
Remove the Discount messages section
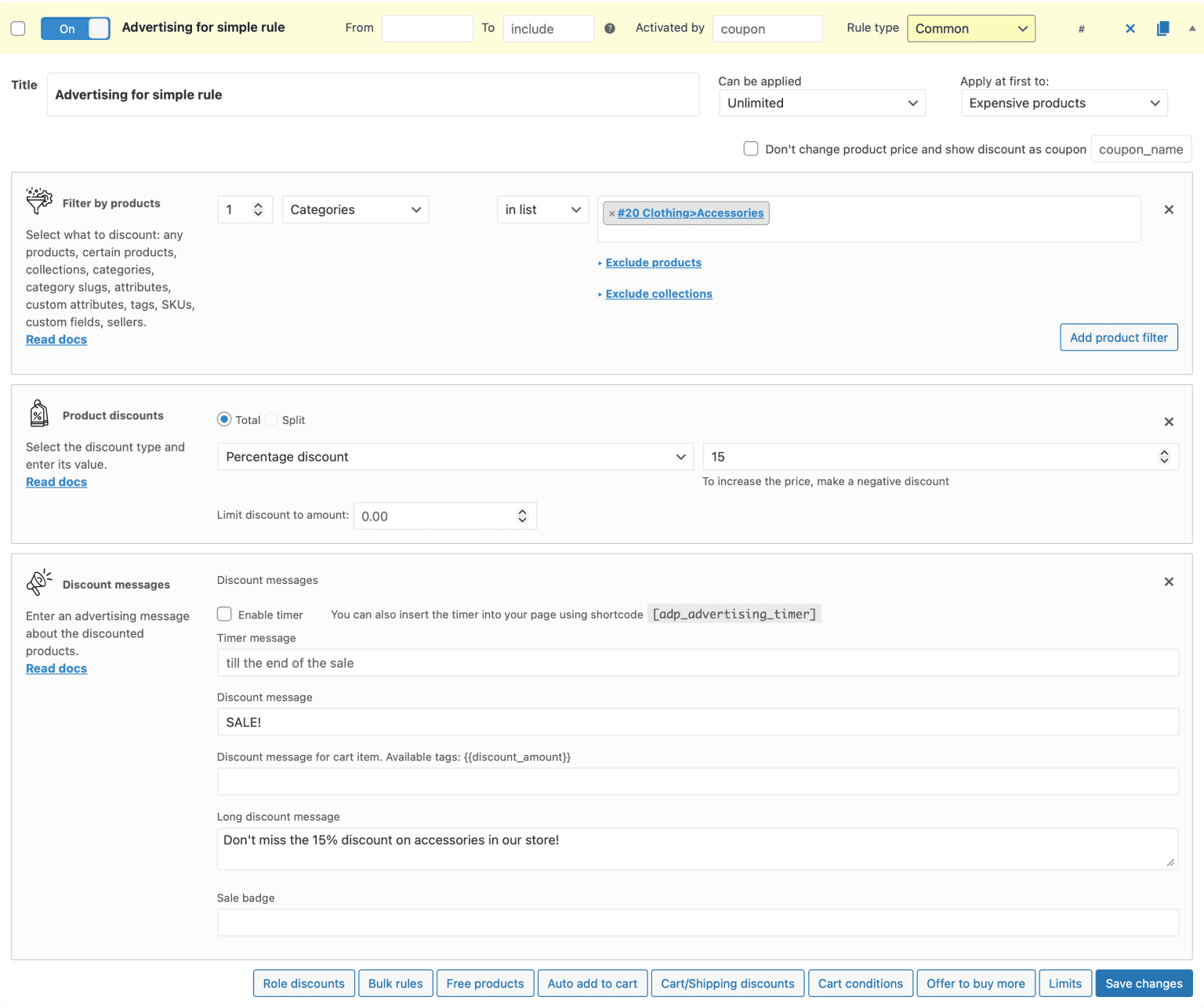click(1168, 582)
